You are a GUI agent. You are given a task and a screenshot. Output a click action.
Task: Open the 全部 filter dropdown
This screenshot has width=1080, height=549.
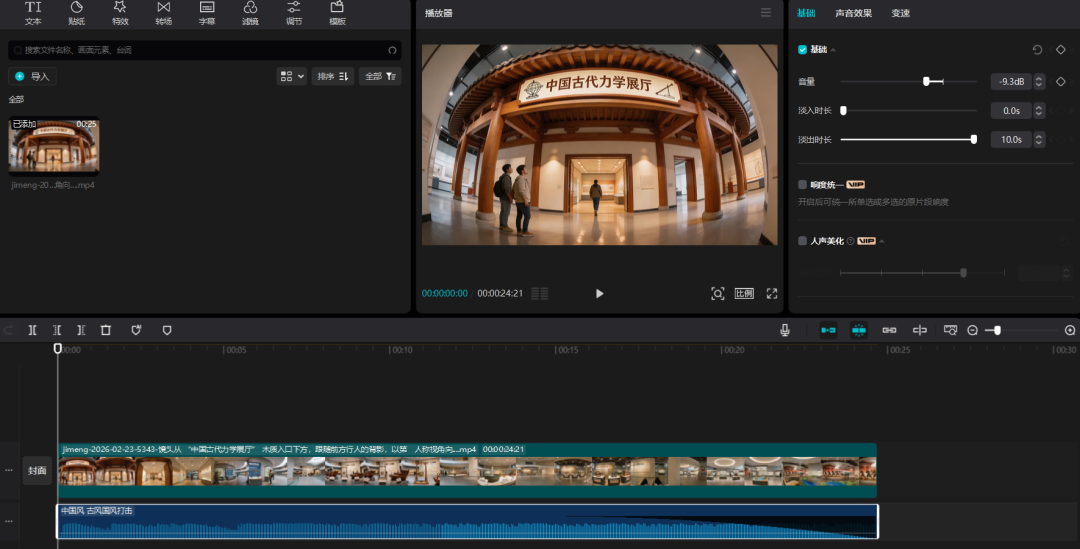380,76
